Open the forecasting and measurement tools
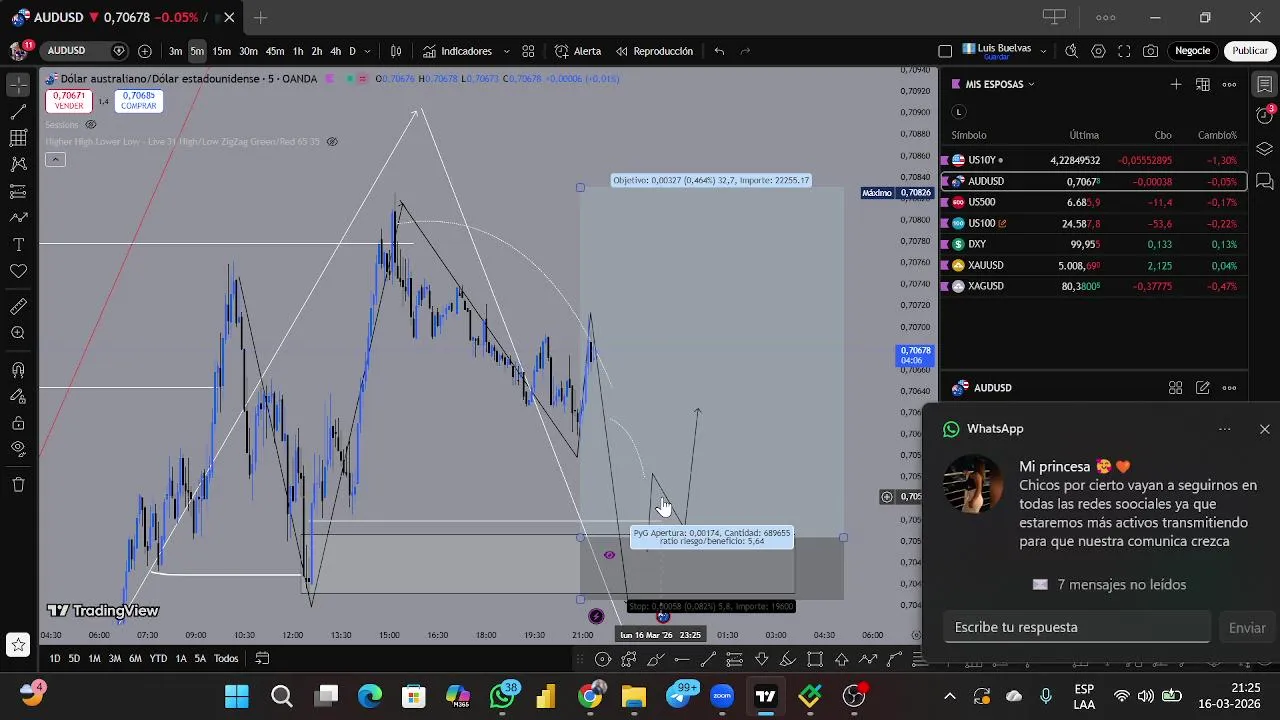Image resolution: width=1280 pixels, height=720 pixels. pos(18,191)
